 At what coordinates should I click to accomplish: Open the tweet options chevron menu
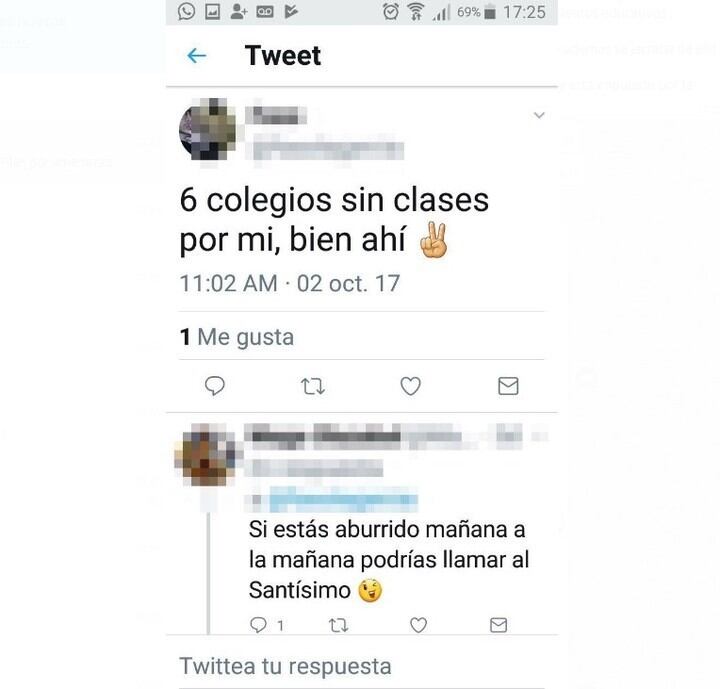coord(539,115)
